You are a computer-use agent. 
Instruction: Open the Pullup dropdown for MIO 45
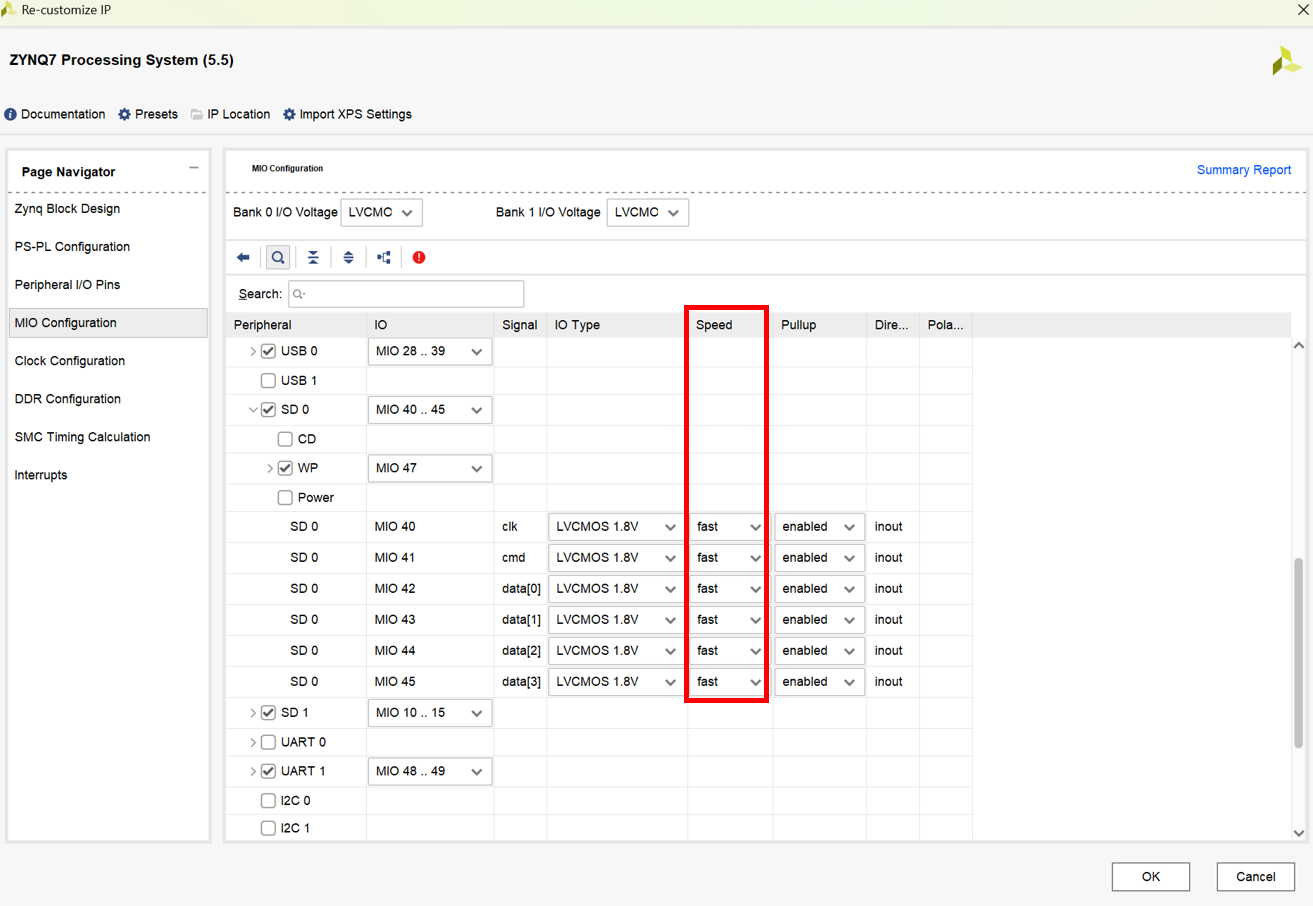819,682
